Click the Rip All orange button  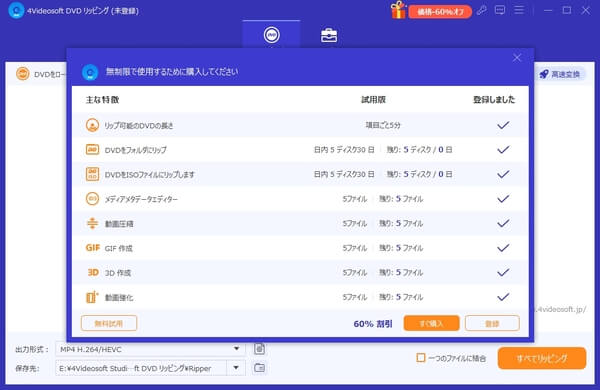(x=542, y=358)
